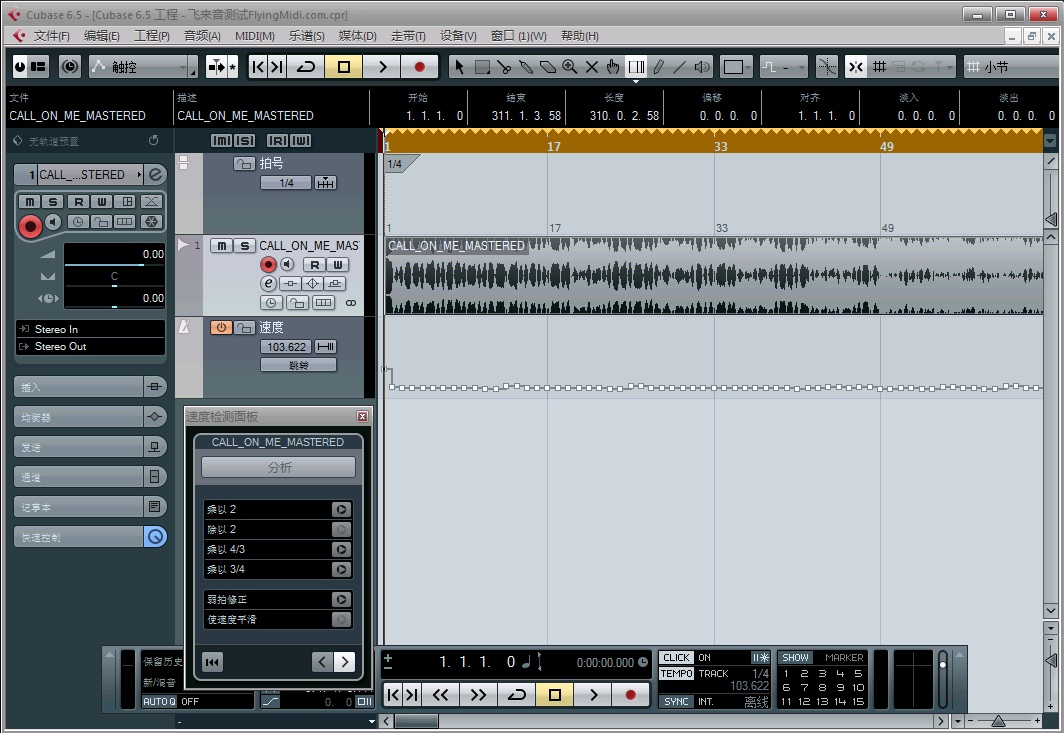Image resolution: width=1064 pixels, height=733 pixels.
Task: Click the SYNC button in the transport
Action: click(677, 701)
